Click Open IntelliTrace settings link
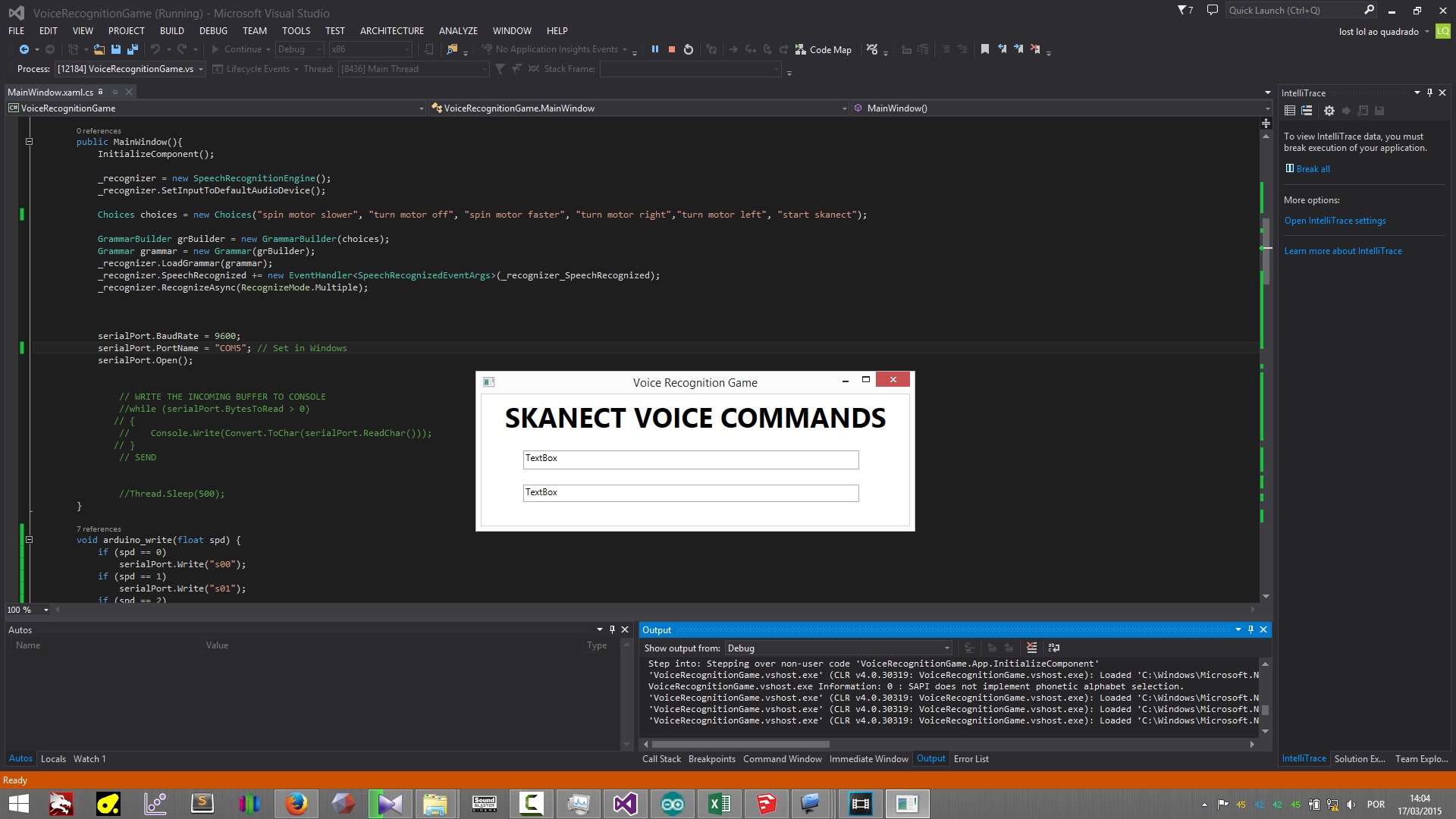This screenshot has height=819, width=1456. (1335, 221)
